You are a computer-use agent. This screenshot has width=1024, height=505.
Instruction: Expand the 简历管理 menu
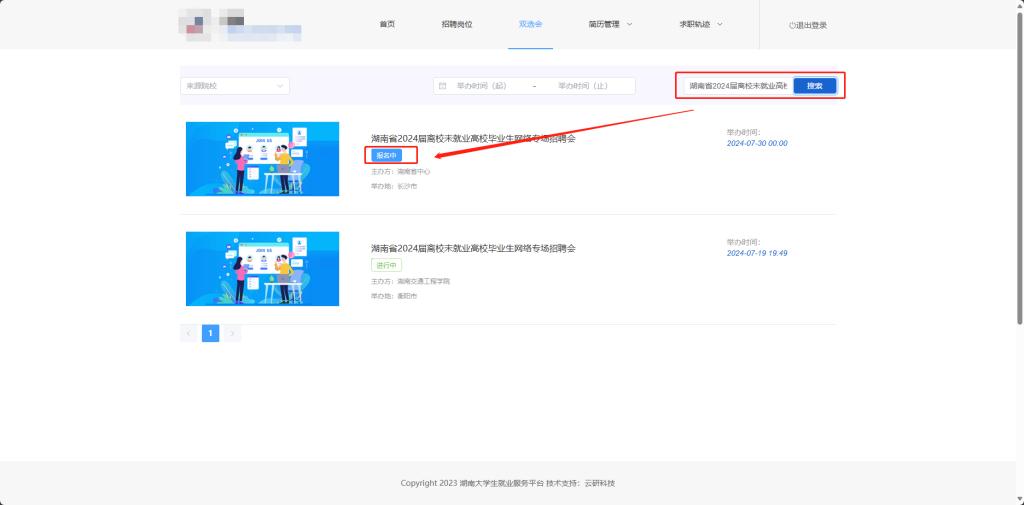[x=610, y=24]
